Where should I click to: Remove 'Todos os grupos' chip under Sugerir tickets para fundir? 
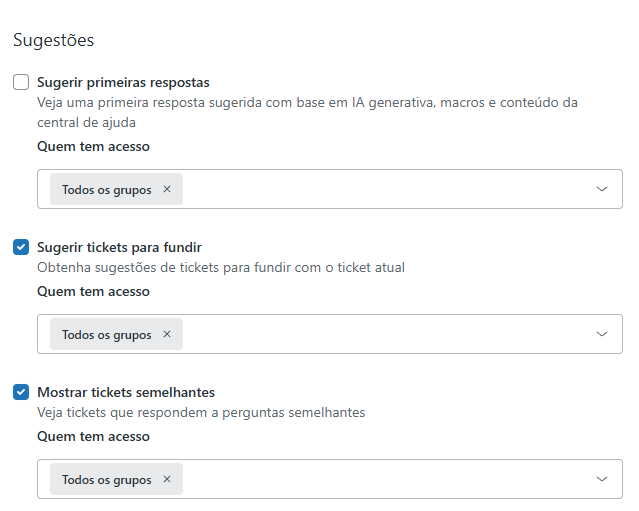167,334
